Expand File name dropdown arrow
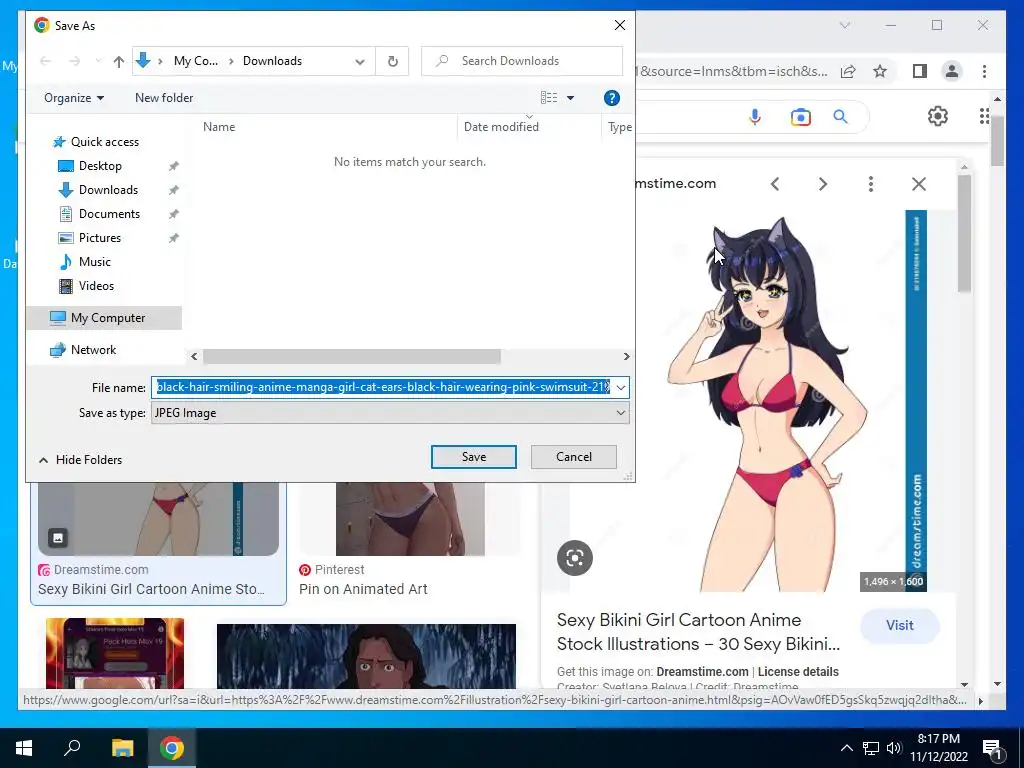Screen dimensions: 1024x768 point(620,387)
